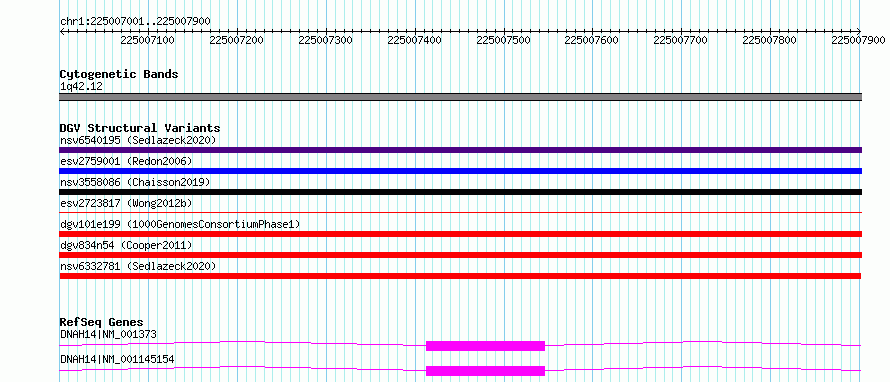This screenshot has height=382, width=890.
Task: Click ruler position label 225007600
Action: [592, 40]
